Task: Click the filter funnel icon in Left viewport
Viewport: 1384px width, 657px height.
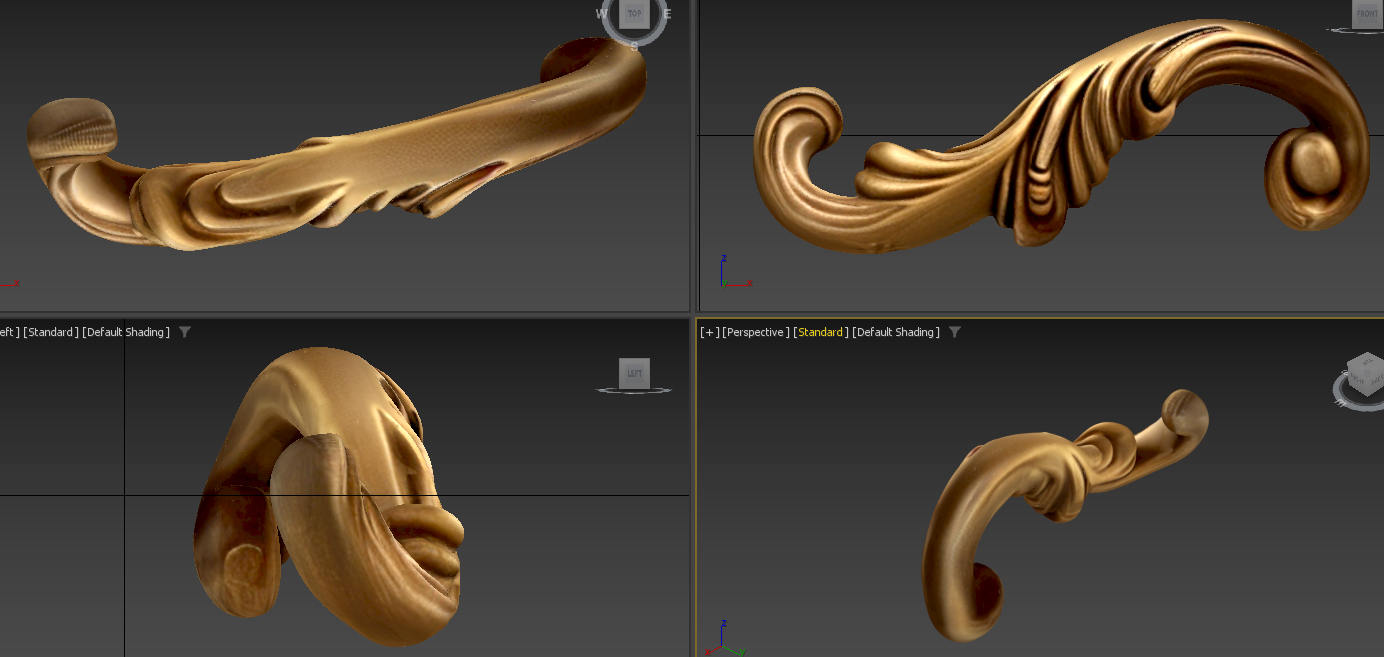Action: coord(185,332)
